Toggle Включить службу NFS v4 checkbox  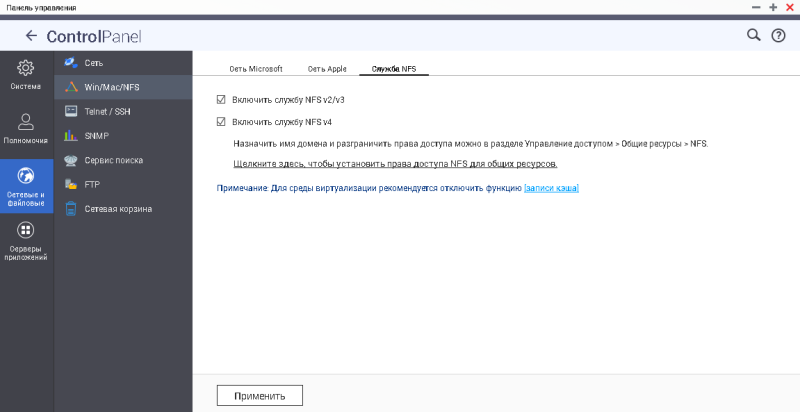tap(221, 122)
